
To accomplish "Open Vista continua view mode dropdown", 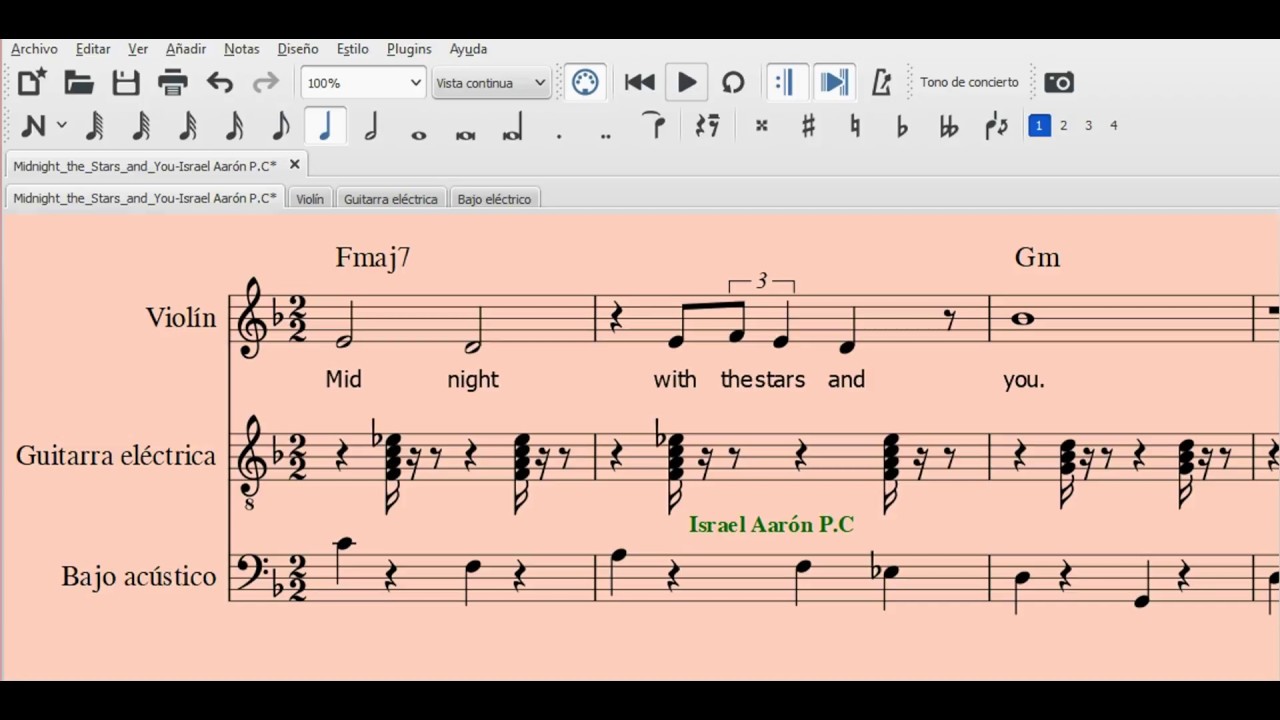I will click(x=491, y=83).
